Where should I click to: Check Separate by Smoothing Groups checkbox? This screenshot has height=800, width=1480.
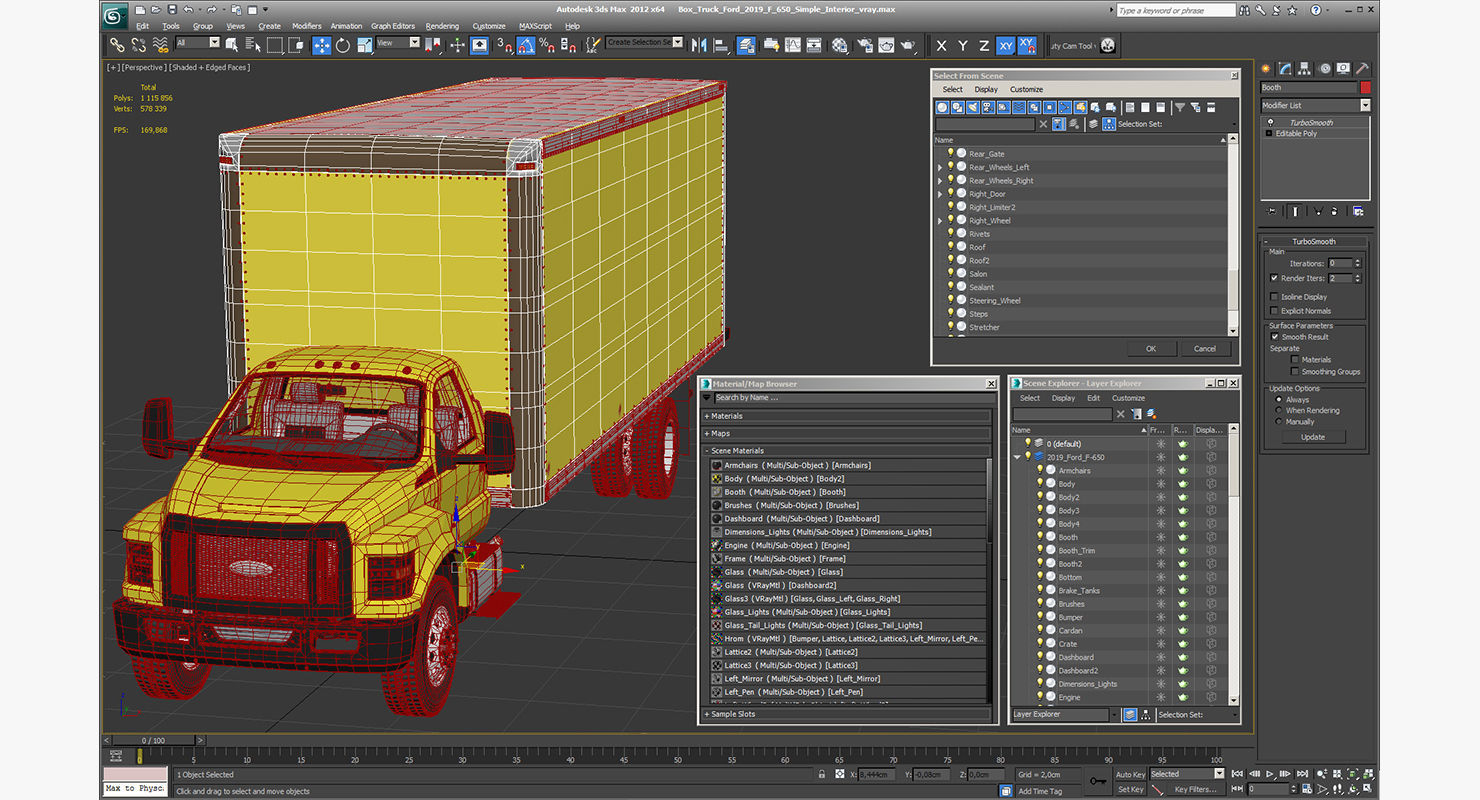1295,371
